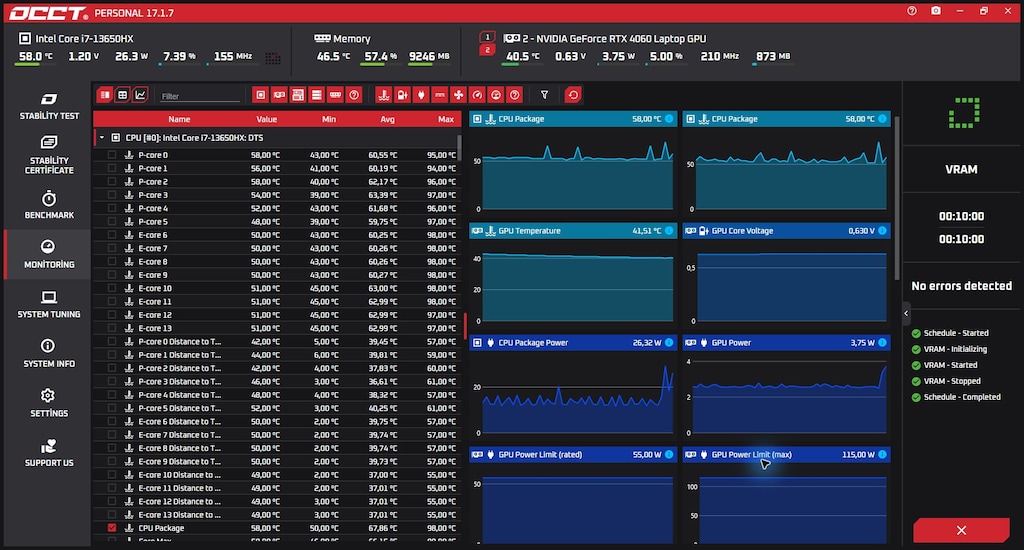This screenshot has width=1024, height=550.
Task: Click the funnel filter icon
Action: point(544,95)
